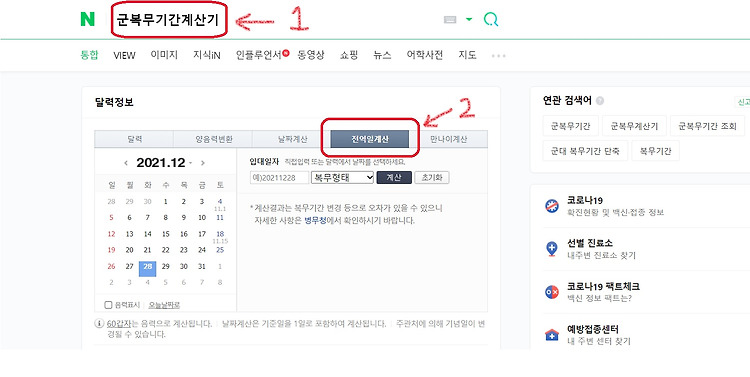Open the 코로나19 팩트체크 link
Viewport: 750px width, 377px height.
coord(603,287)
